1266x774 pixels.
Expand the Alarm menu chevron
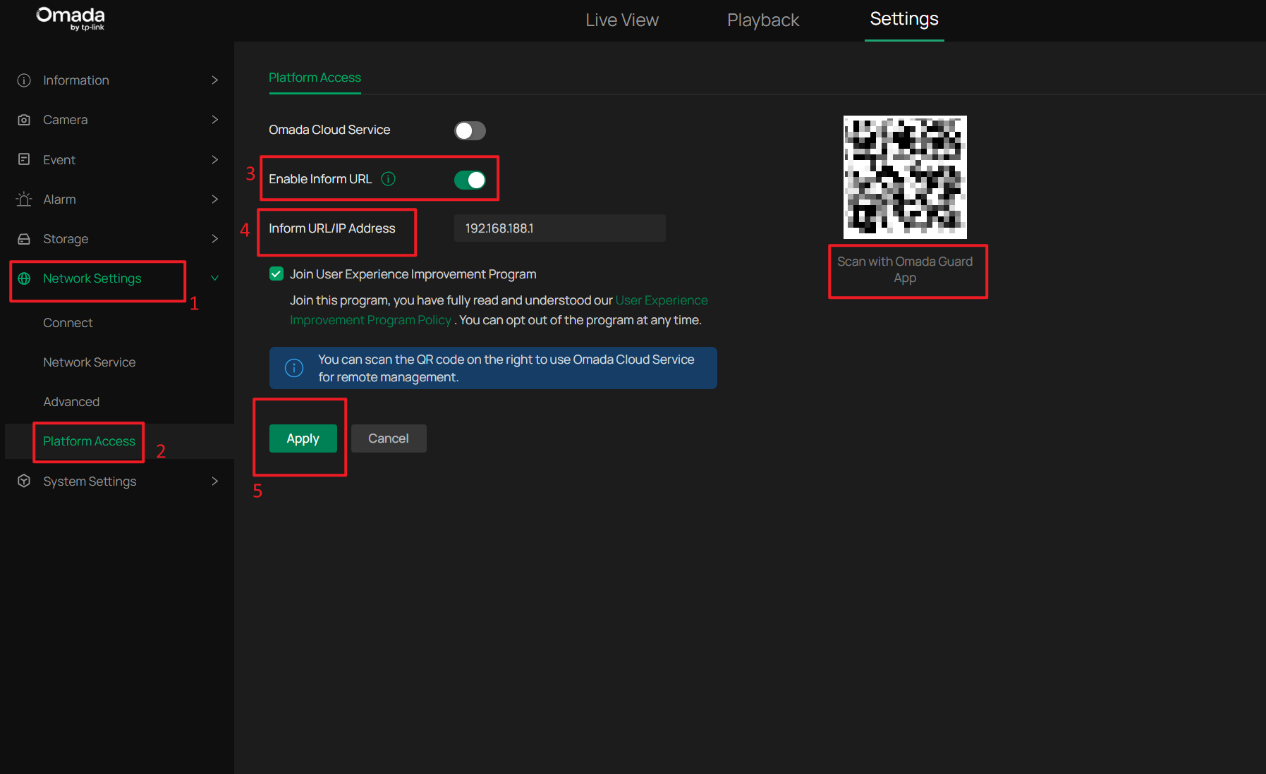click(214, 199)
